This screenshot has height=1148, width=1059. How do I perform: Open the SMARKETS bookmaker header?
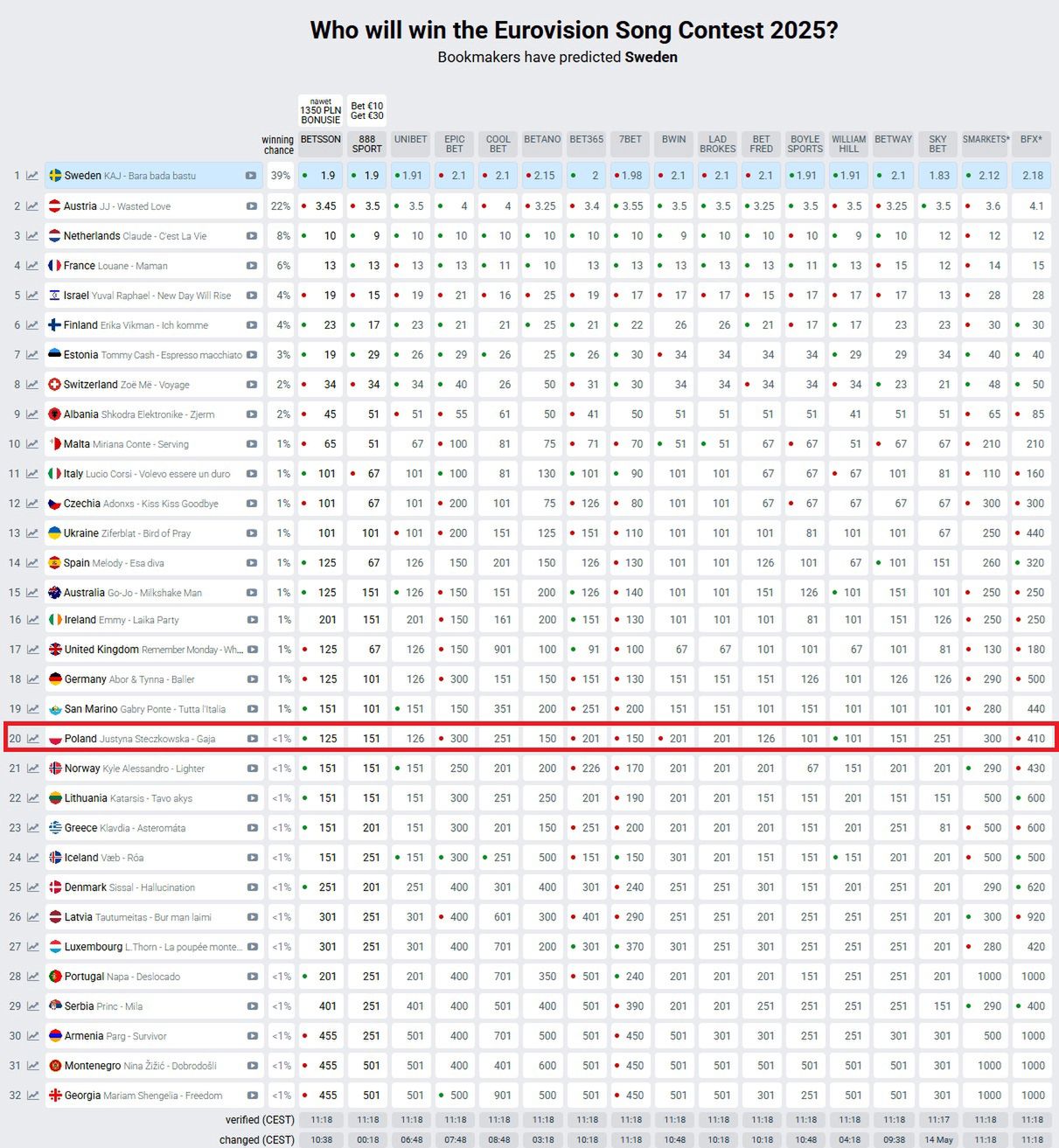[x=986, y=144]
